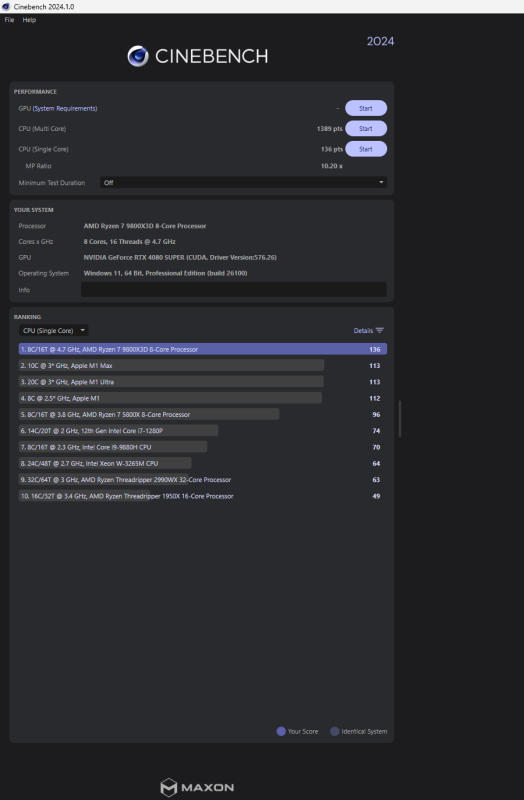The image size is (524, 800).
Task: Select ranking row Intel Core i9-9880H
Action: tap(203, 447)
